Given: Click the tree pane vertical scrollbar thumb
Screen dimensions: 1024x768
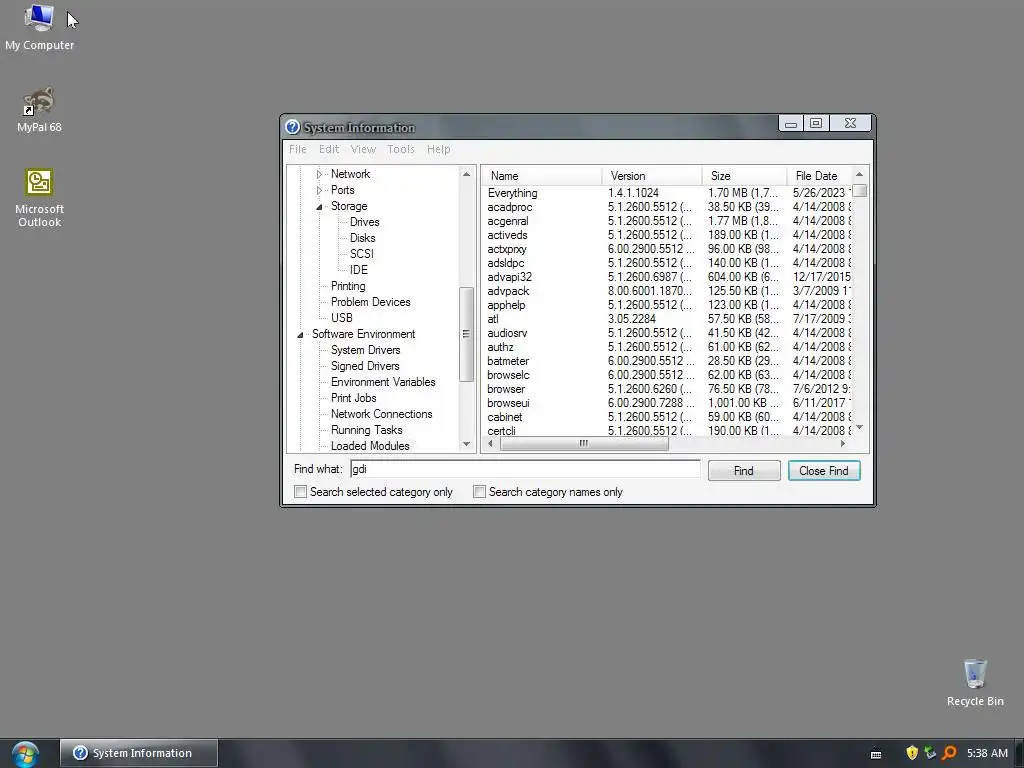Looking at the screenshot, I should click(x=466, y=334).
